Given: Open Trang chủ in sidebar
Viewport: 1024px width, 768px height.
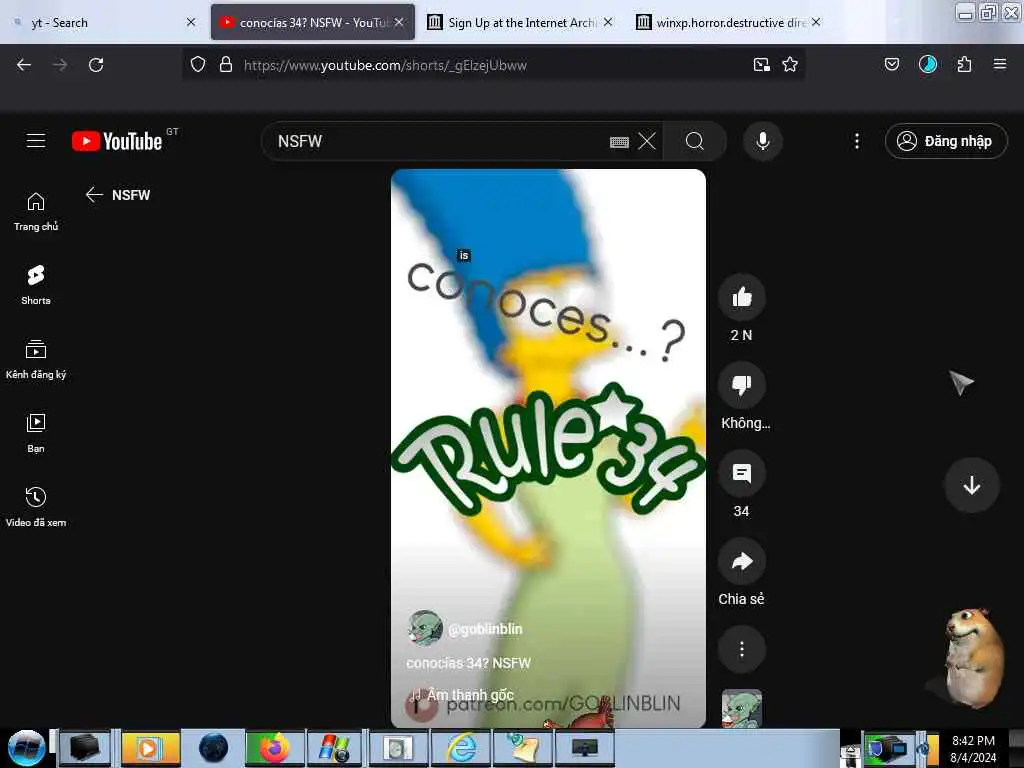Looking at the screenshot, I should 36,212.
